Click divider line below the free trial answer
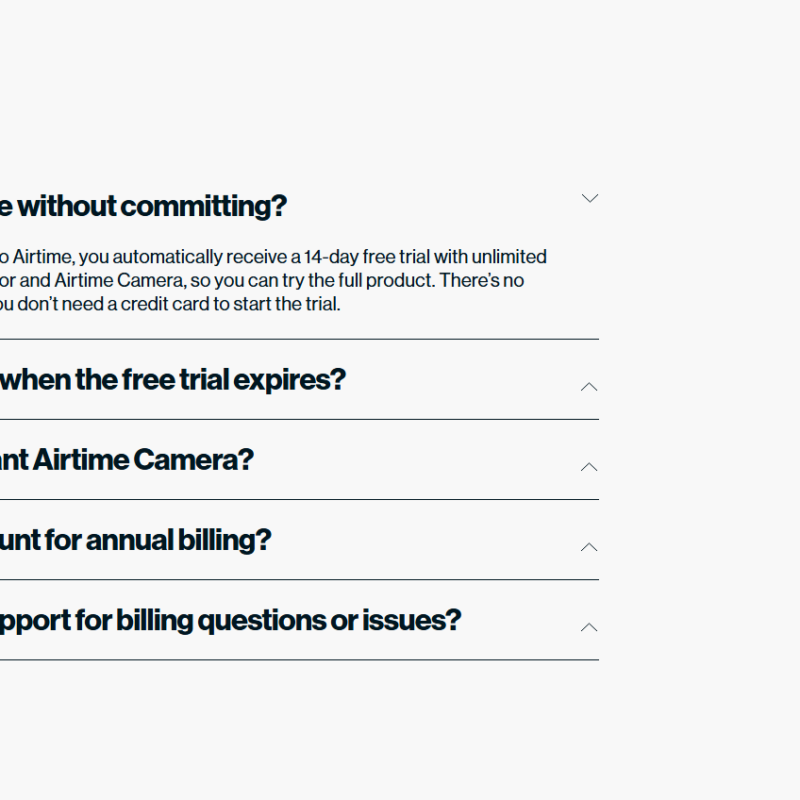The image size is (800, 800). click(x=300, y=339)
